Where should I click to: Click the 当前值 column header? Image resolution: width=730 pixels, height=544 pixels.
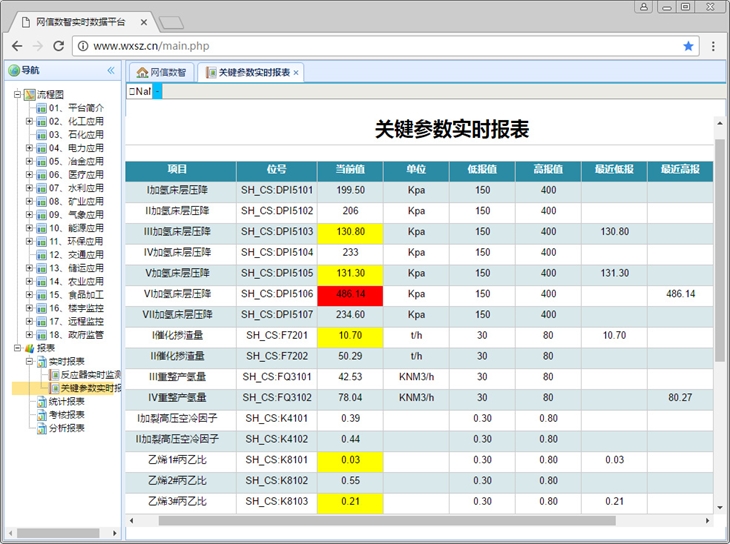350,170
